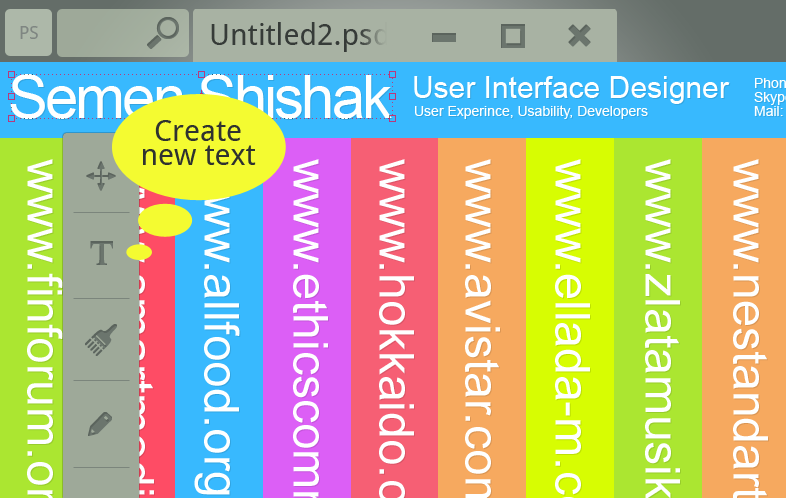The width and height of the screenshot is (786, 498).
Task: Maximize the Untitled2.psd window
Action: (x=513, y=36)
